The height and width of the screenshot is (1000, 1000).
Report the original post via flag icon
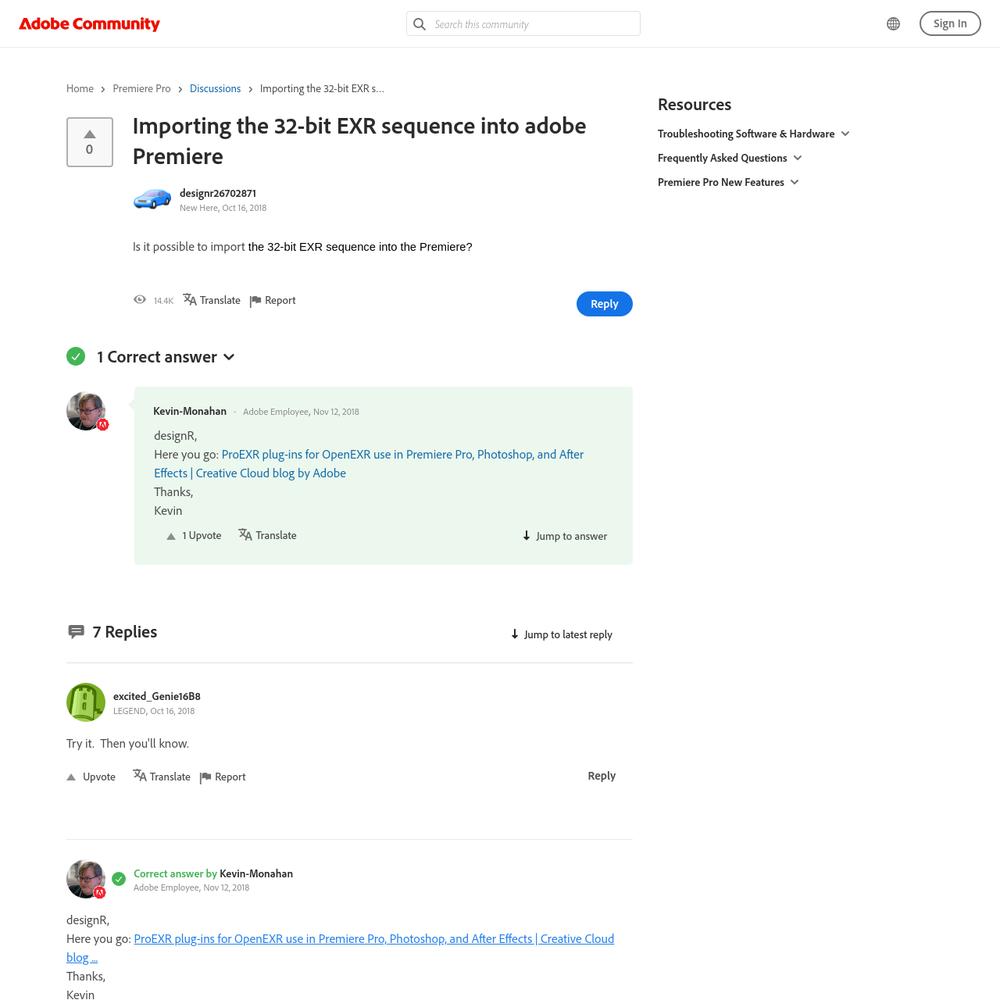[x=255, y=300]
